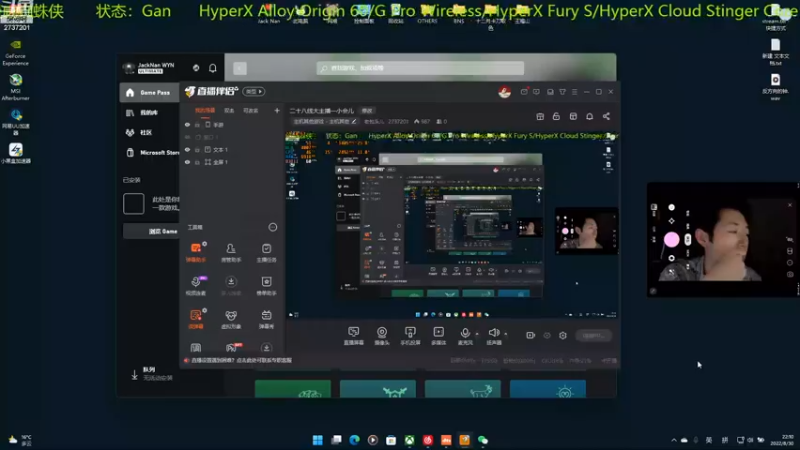Click the unlock icon above the preview

coord(556,116)
